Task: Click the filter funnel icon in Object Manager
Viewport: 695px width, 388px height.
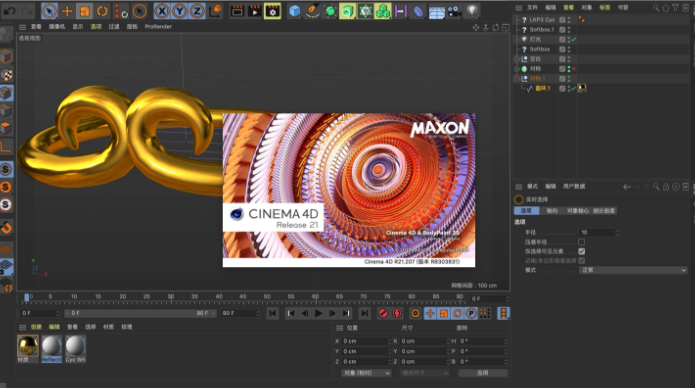Action: pos(675,8)
